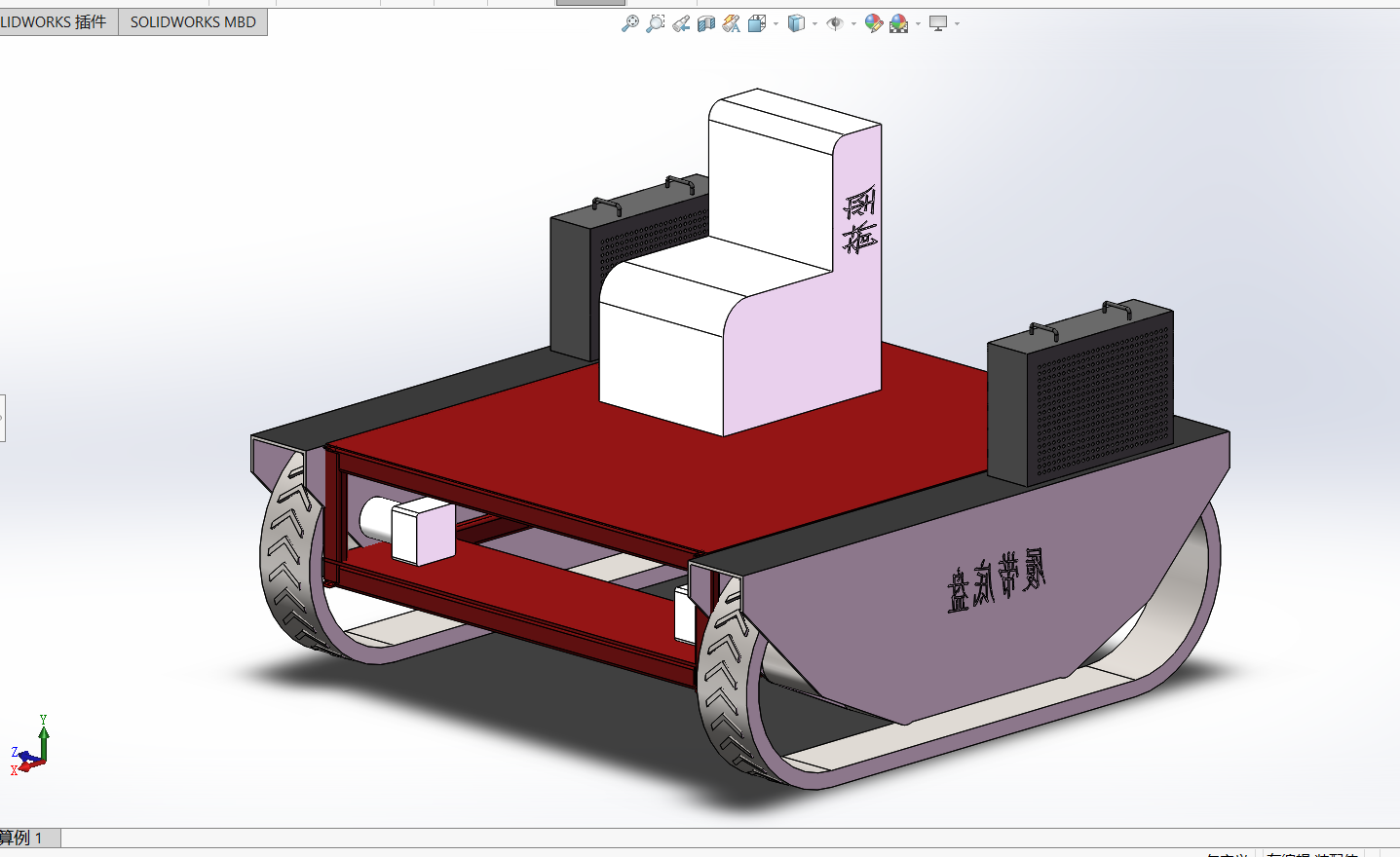
Task: Expand the View Settings dropdown arrow
Action: point(957,23)
